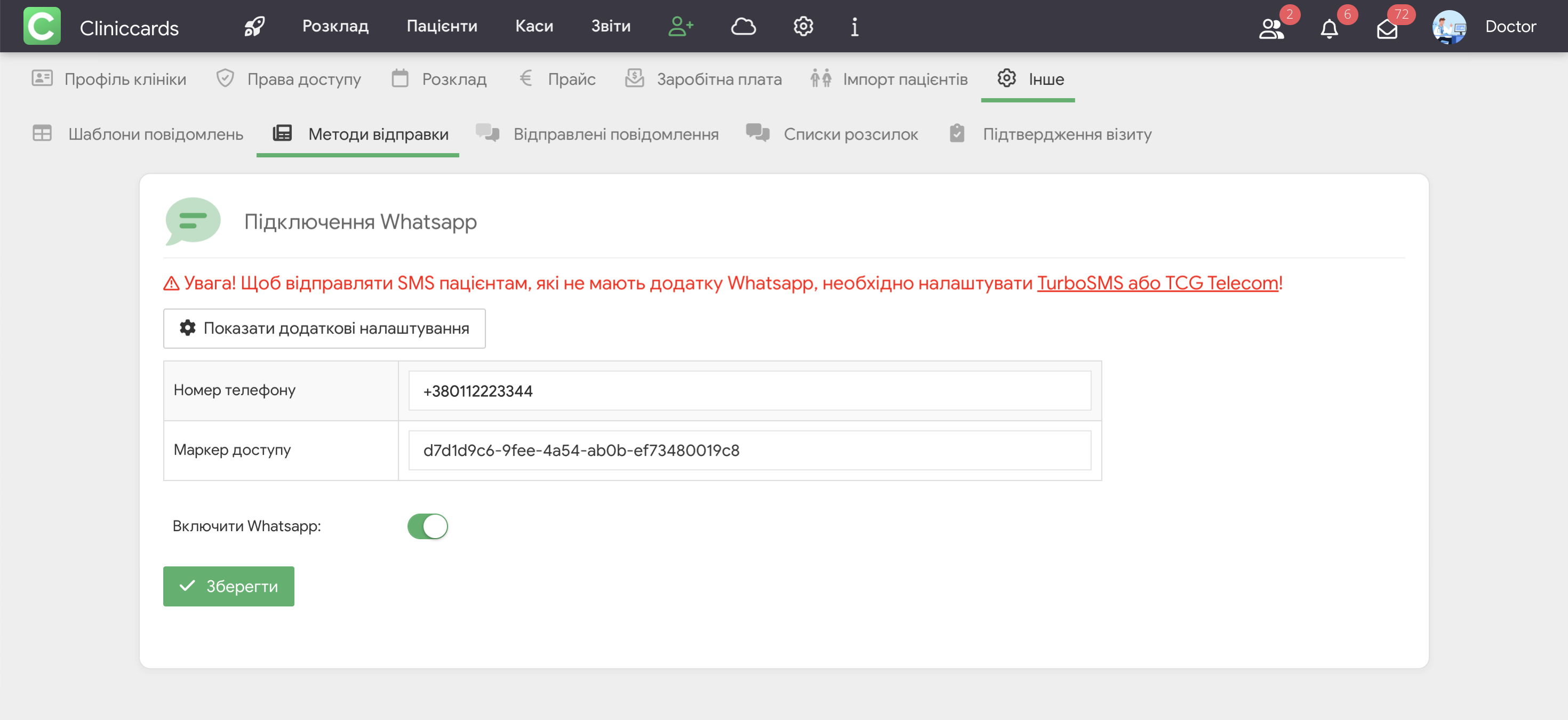Go to Пацієнти in top menu
The width and height of the screenshot is (1568, 720).
(x=442, y=26)
